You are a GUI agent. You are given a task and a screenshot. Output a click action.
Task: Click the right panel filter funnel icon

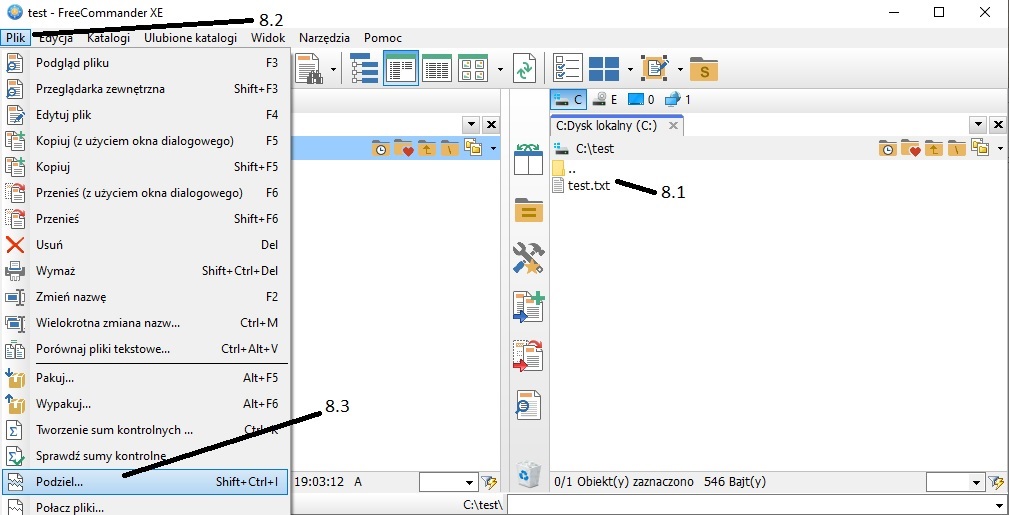tap(996, 482)
